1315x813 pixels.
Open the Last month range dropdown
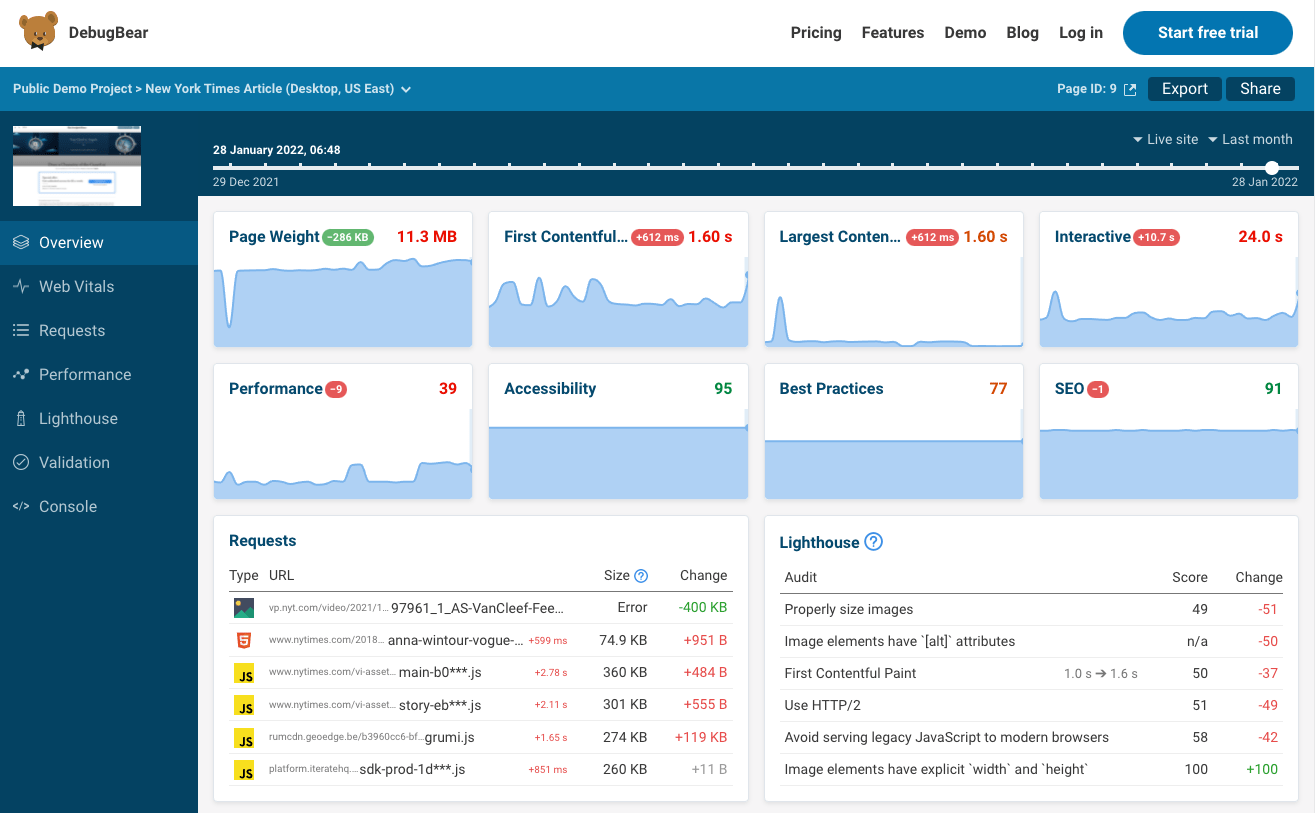coord(1250,139)
